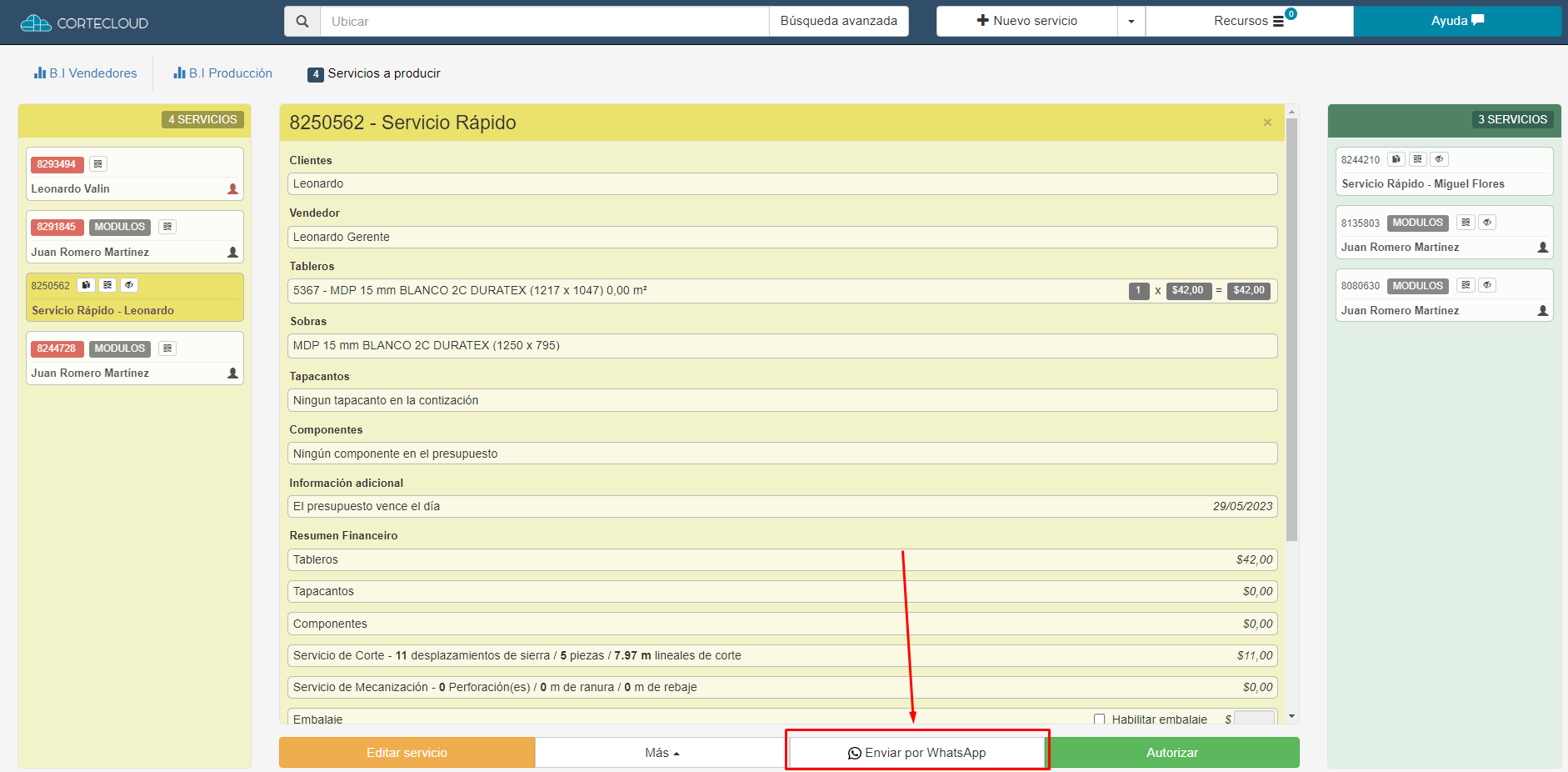Click the Ubicar search field
Screen dimensions: 1568x772
point(545,21)
